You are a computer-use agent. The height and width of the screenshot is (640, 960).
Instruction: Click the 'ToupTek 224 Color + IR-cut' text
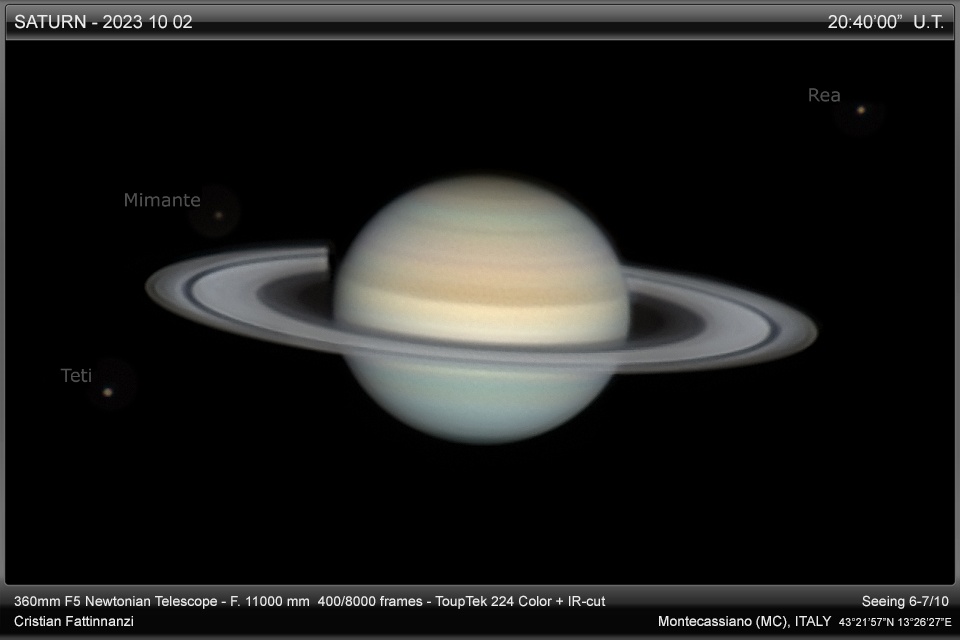click(x=520, y=601)
